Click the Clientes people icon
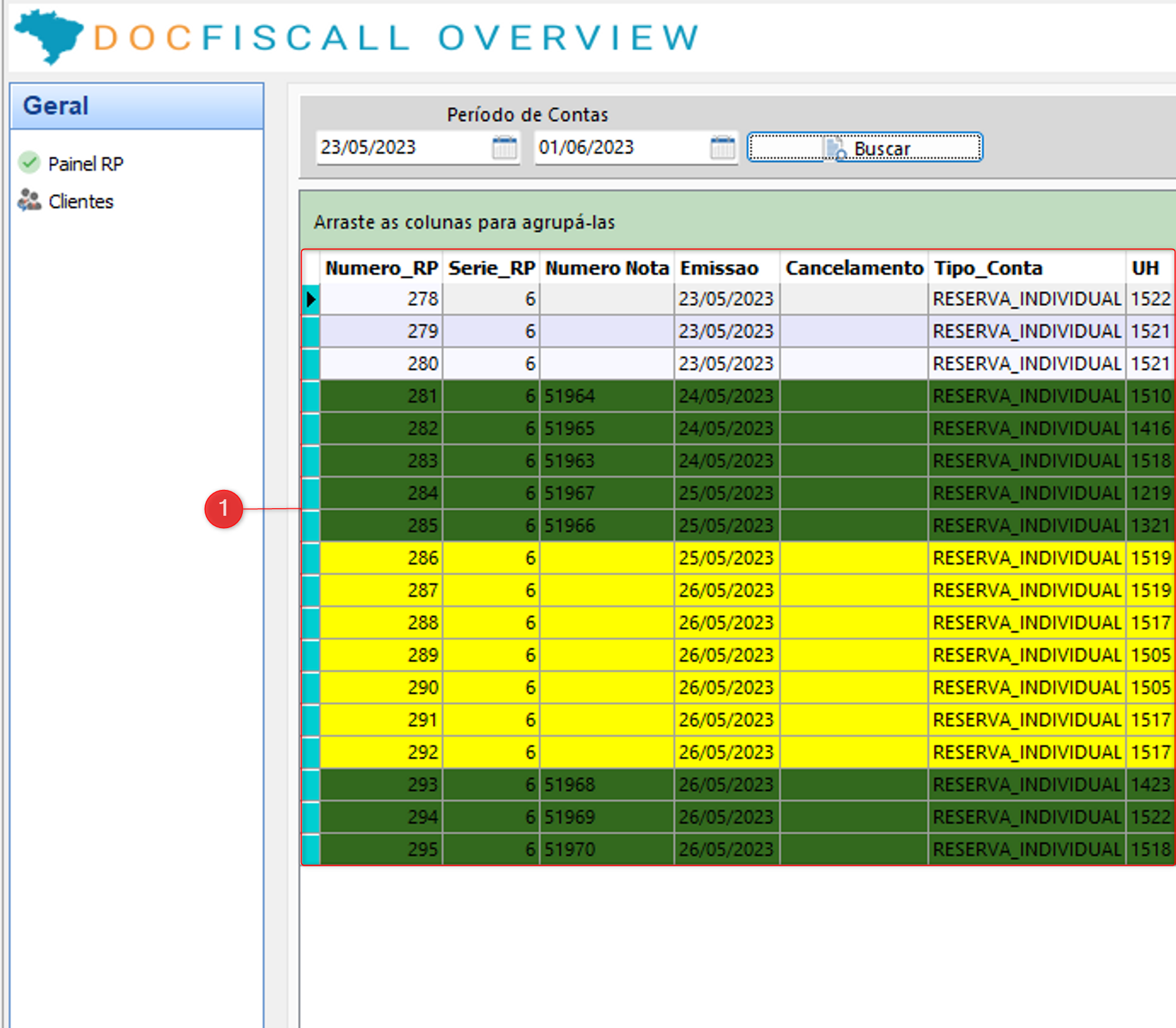This screenshot has height=1028, width=1176. [x=29, y=201]
